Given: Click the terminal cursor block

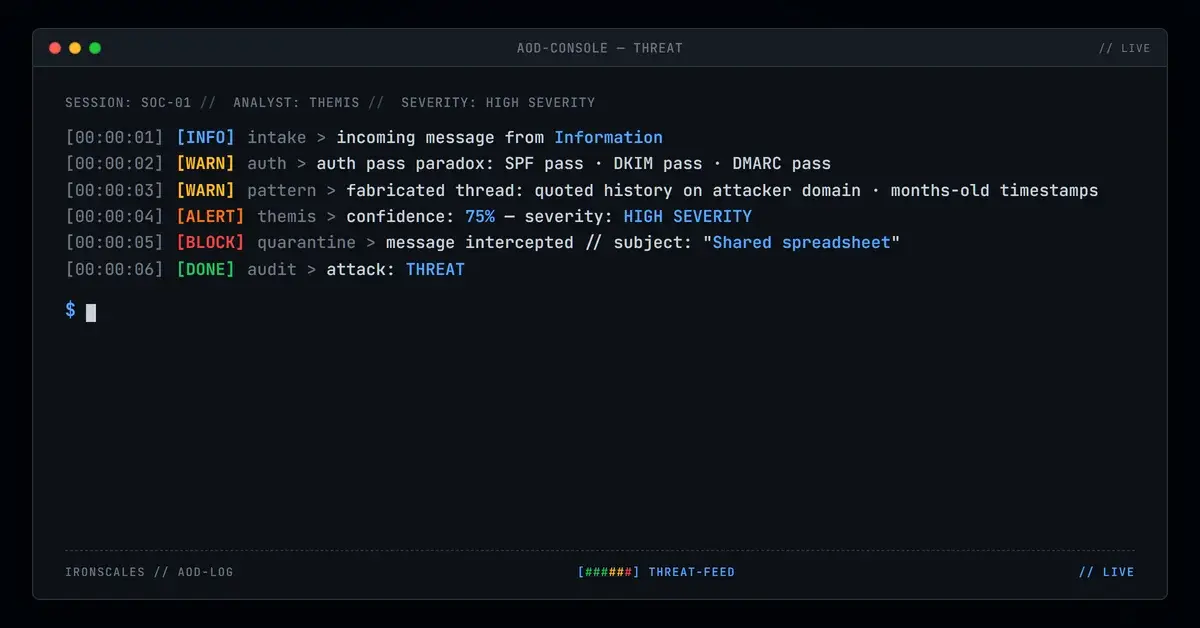Looking at the screenshot, I should pyautogui.click(x=91, y=313).
